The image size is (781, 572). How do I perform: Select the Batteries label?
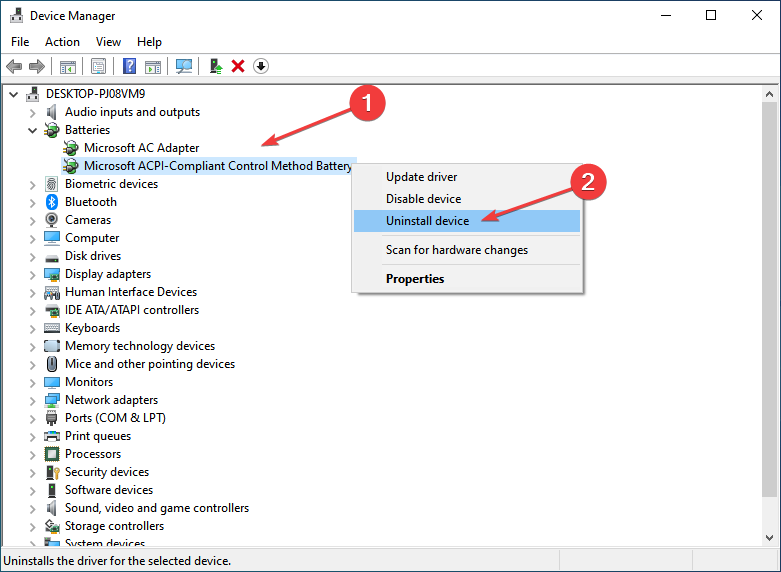coord(87,130)
